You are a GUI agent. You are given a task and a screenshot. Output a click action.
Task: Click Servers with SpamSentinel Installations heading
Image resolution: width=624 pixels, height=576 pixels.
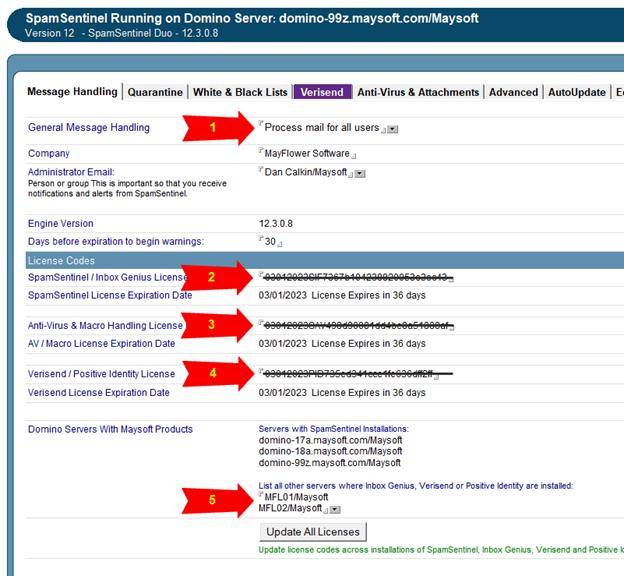click(333, 429)
